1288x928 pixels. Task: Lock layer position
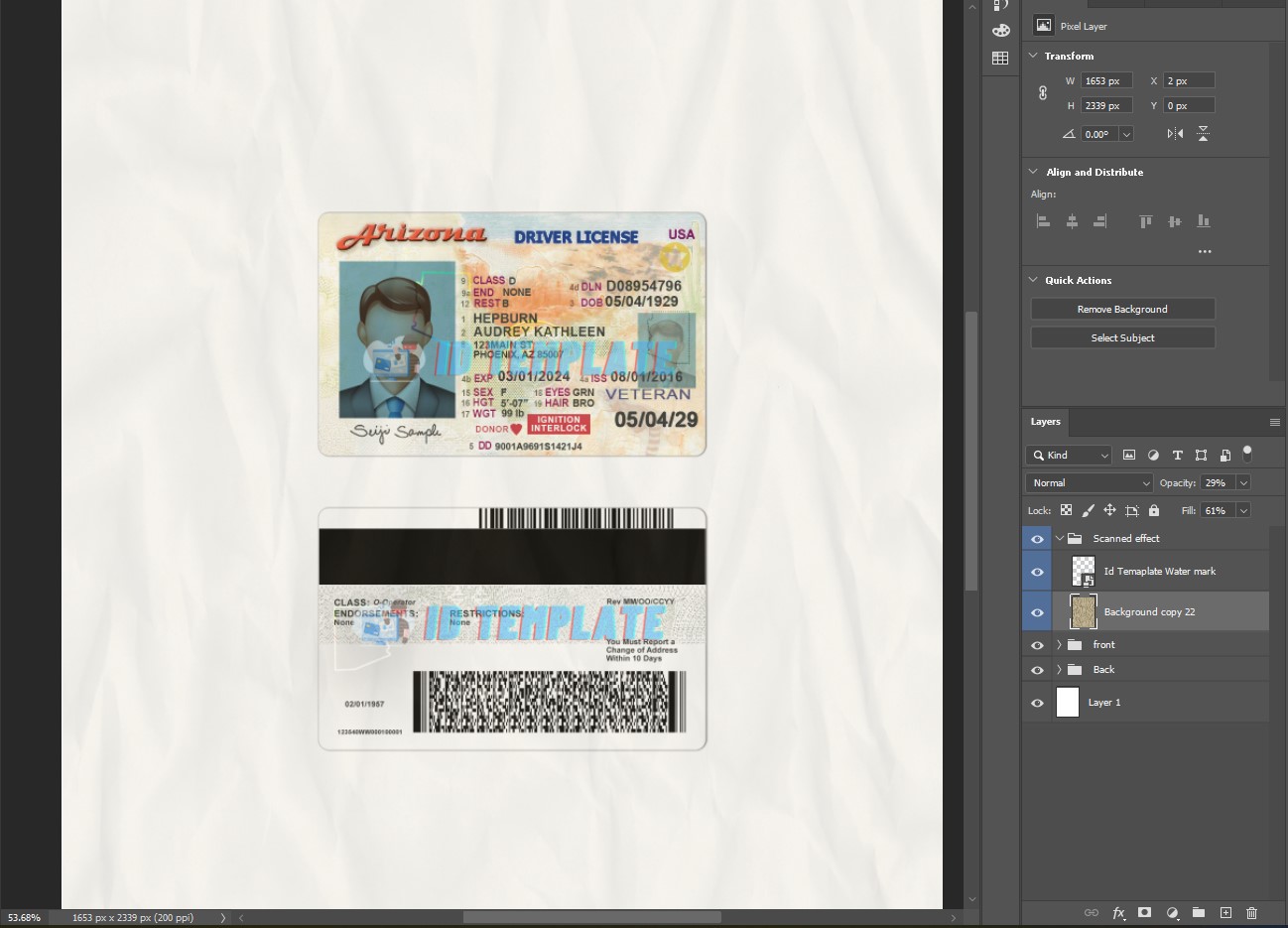click(1109, 510)
